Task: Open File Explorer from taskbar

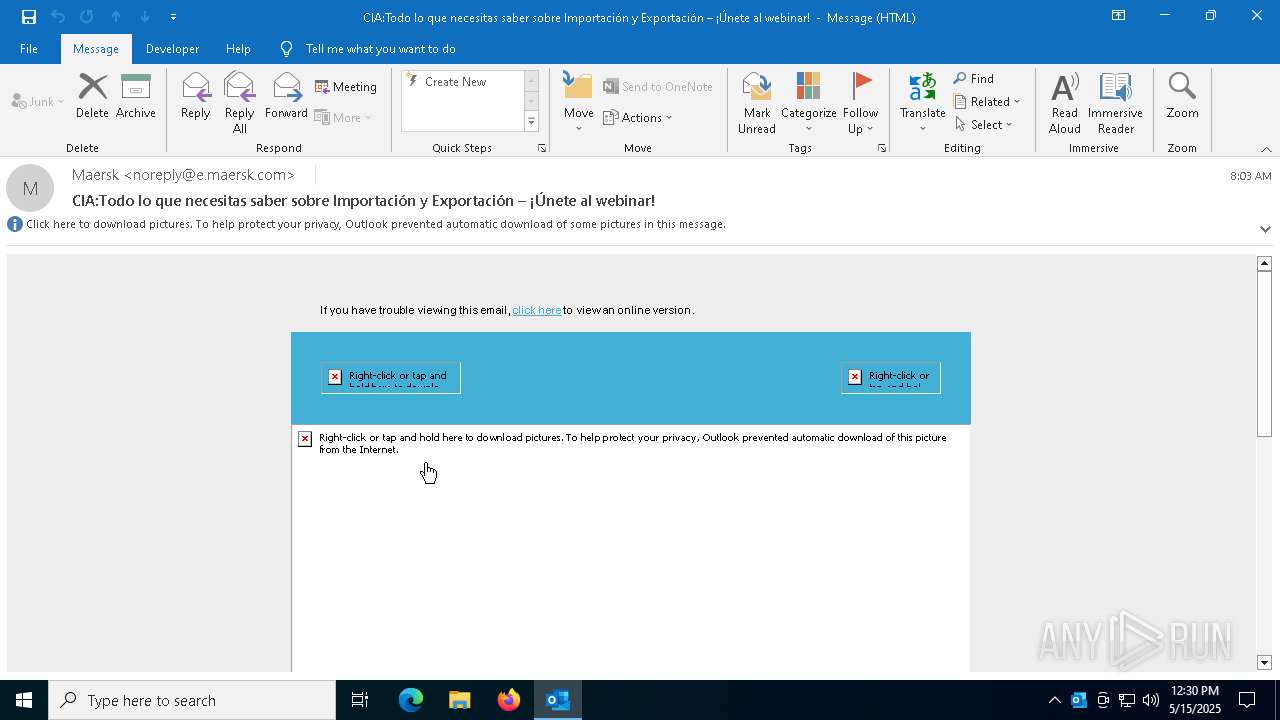Action: [x=459, y=700]
